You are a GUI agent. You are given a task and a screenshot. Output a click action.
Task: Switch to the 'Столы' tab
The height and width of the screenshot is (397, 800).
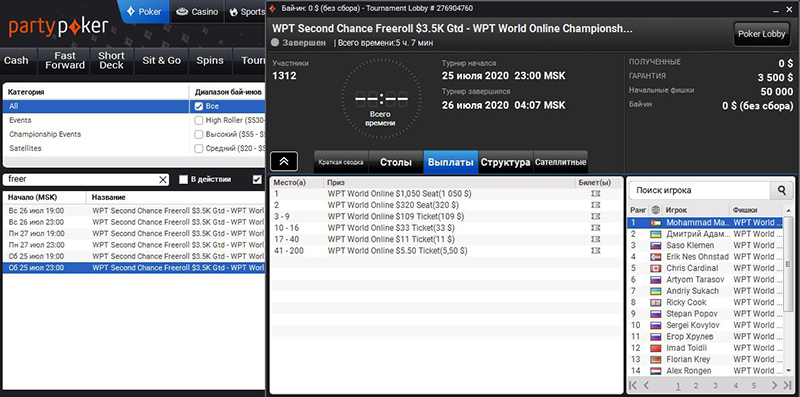(x=396, y=162)
